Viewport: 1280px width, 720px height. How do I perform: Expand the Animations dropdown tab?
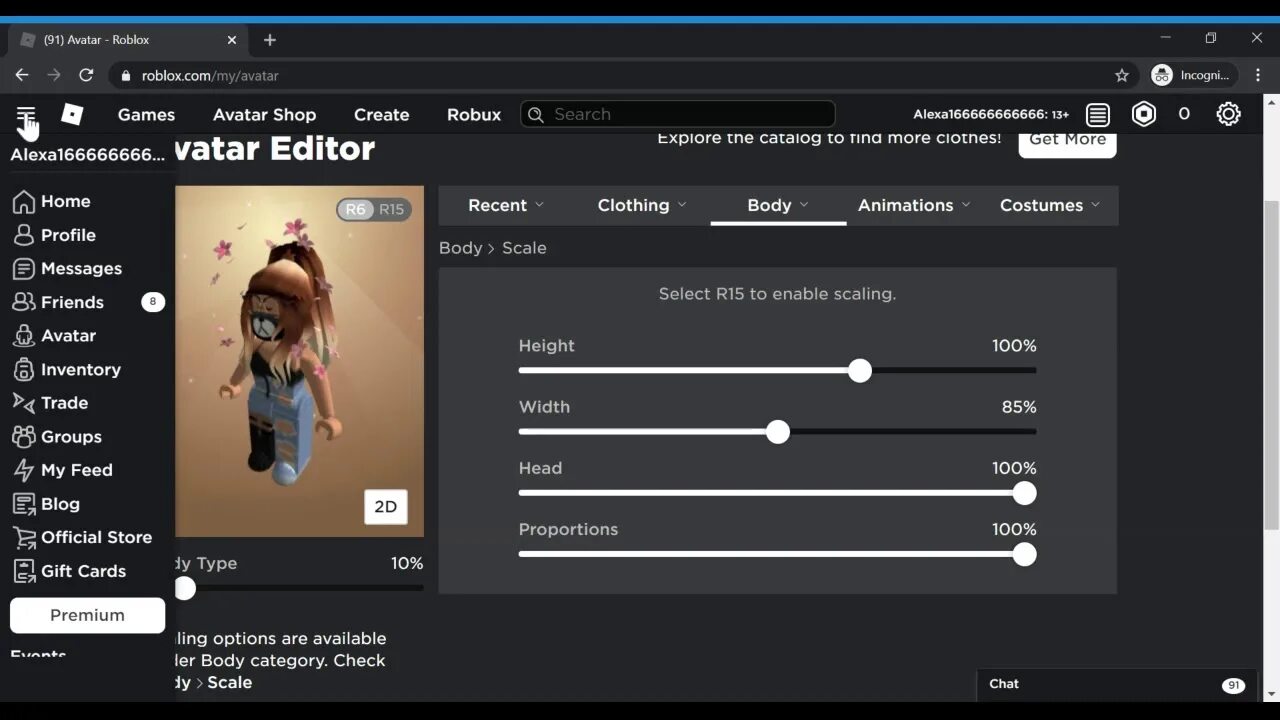point(914,205)
